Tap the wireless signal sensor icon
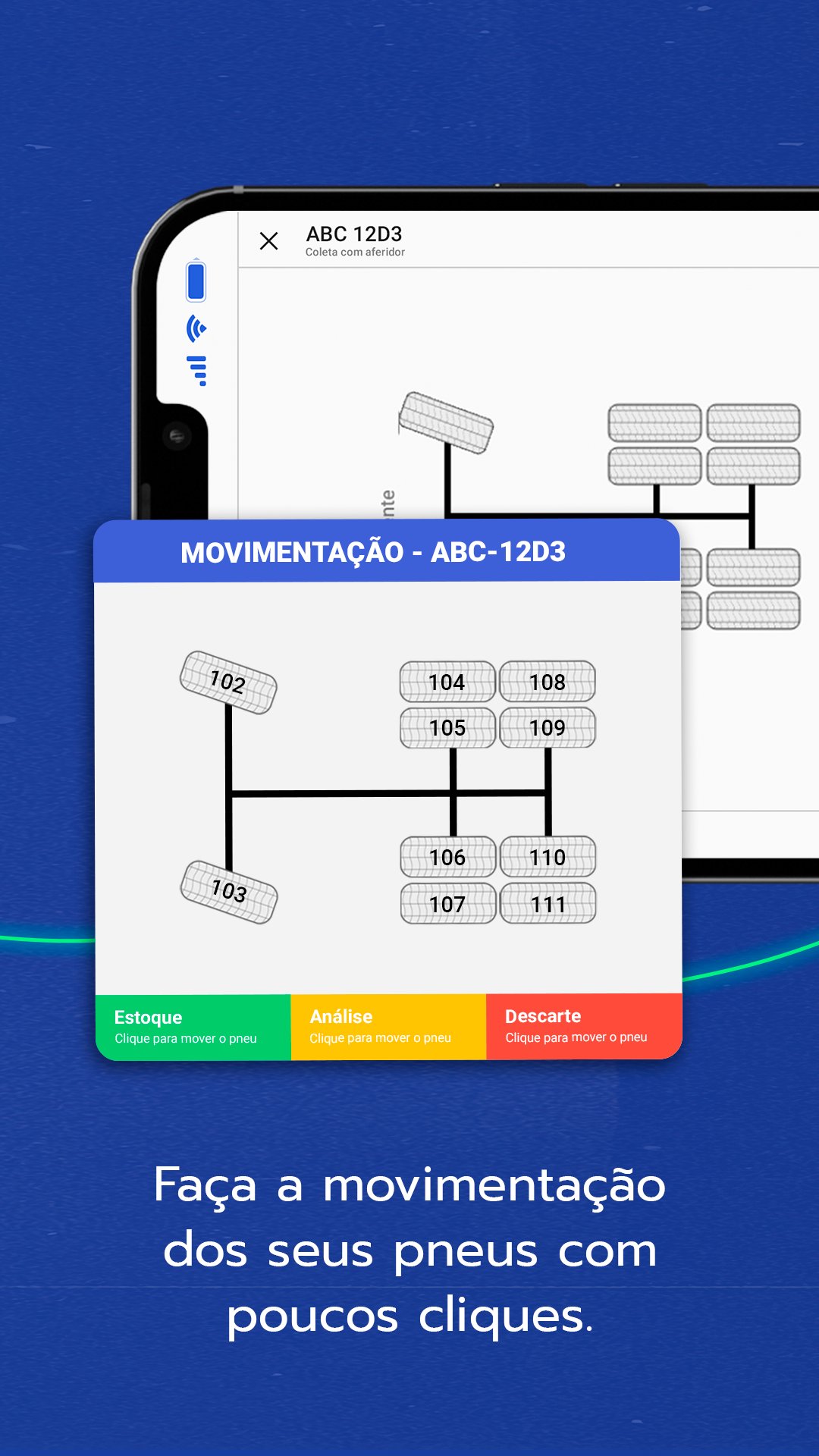 pyautogui.click(x=196, y=328)
